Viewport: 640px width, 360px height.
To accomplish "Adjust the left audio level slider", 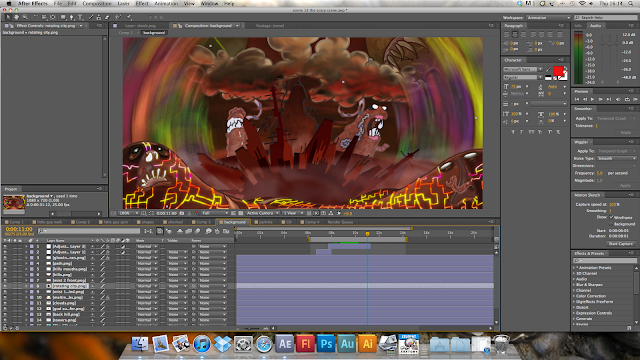I will coord(603,42).
